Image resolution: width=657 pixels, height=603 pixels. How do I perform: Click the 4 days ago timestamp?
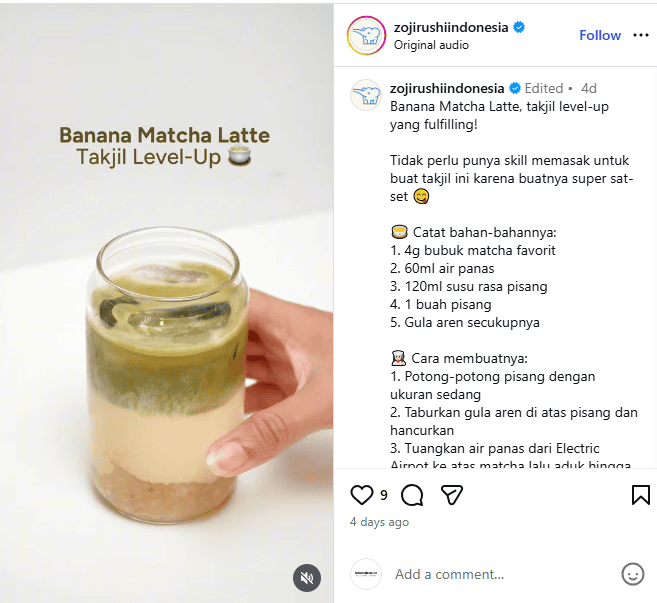click(379, 522)
